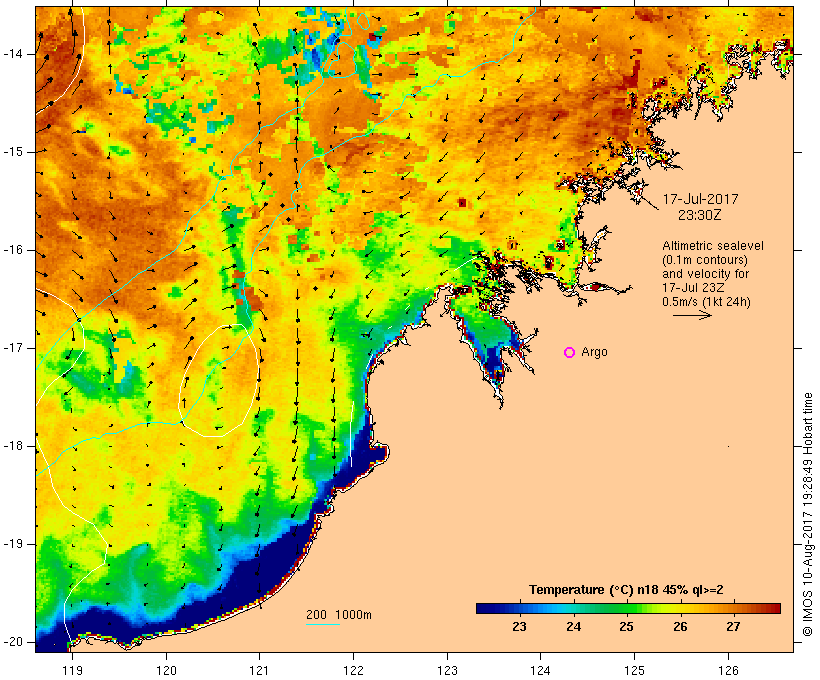Click longitude axis label '121'
Viewport: 820px width, 680px height.
tap(259, 671)
